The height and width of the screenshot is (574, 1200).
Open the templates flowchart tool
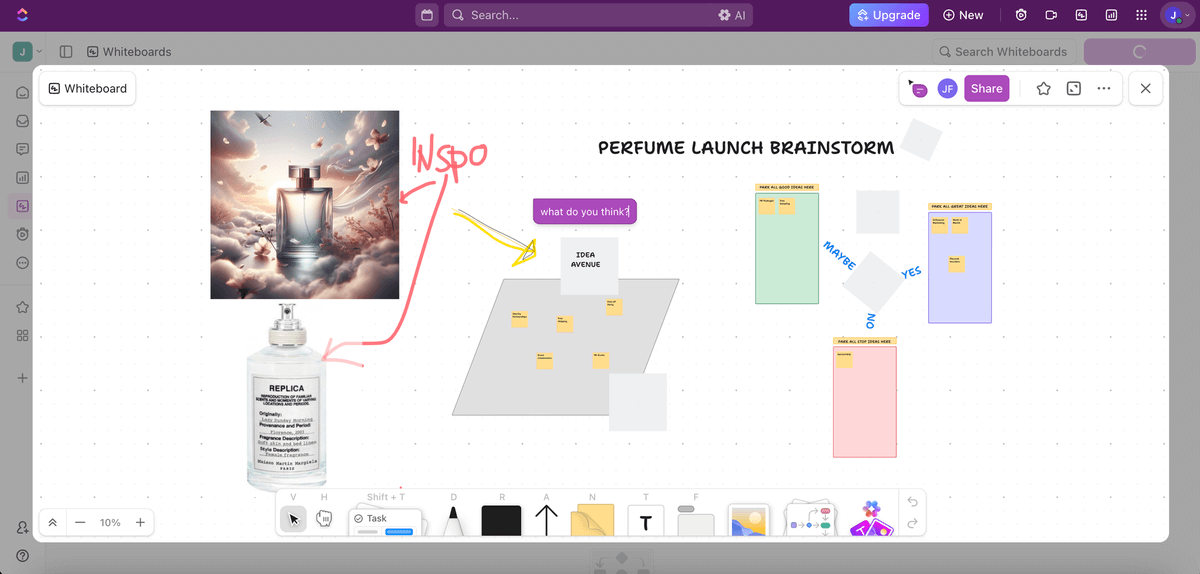[809, 521]
